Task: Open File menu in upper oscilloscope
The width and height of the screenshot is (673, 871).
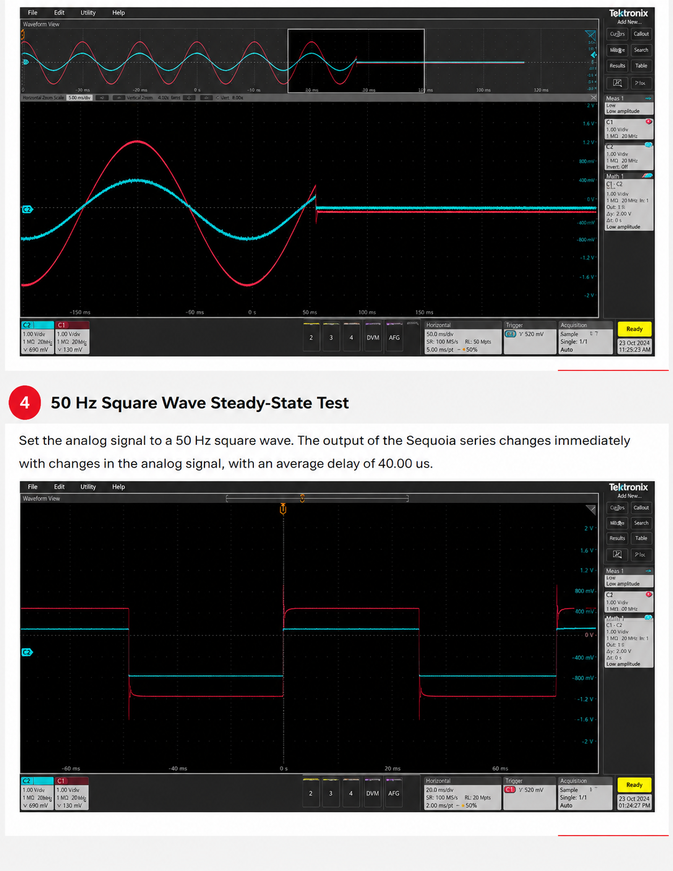Action: (33, 12)
